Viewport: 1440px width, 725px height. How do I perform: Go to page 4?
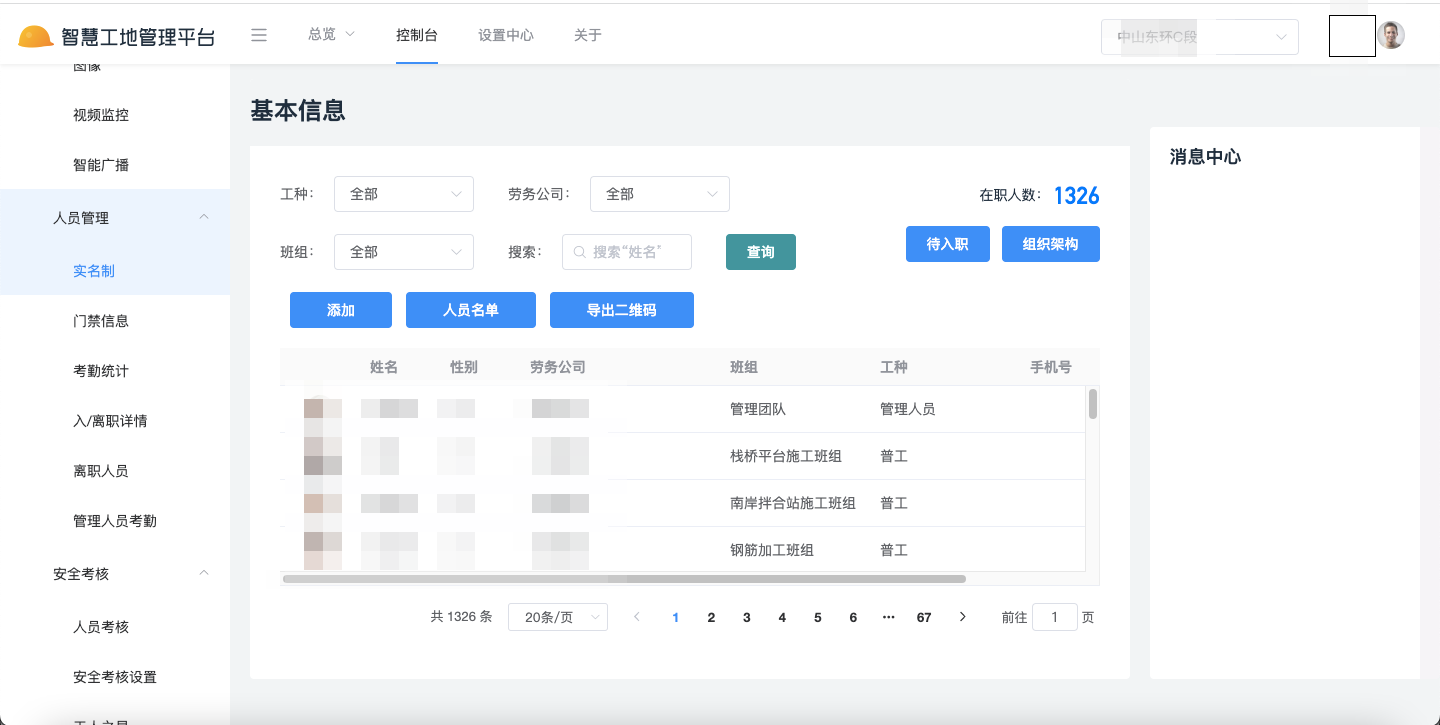pyautogui.click(x=782, y=617)
